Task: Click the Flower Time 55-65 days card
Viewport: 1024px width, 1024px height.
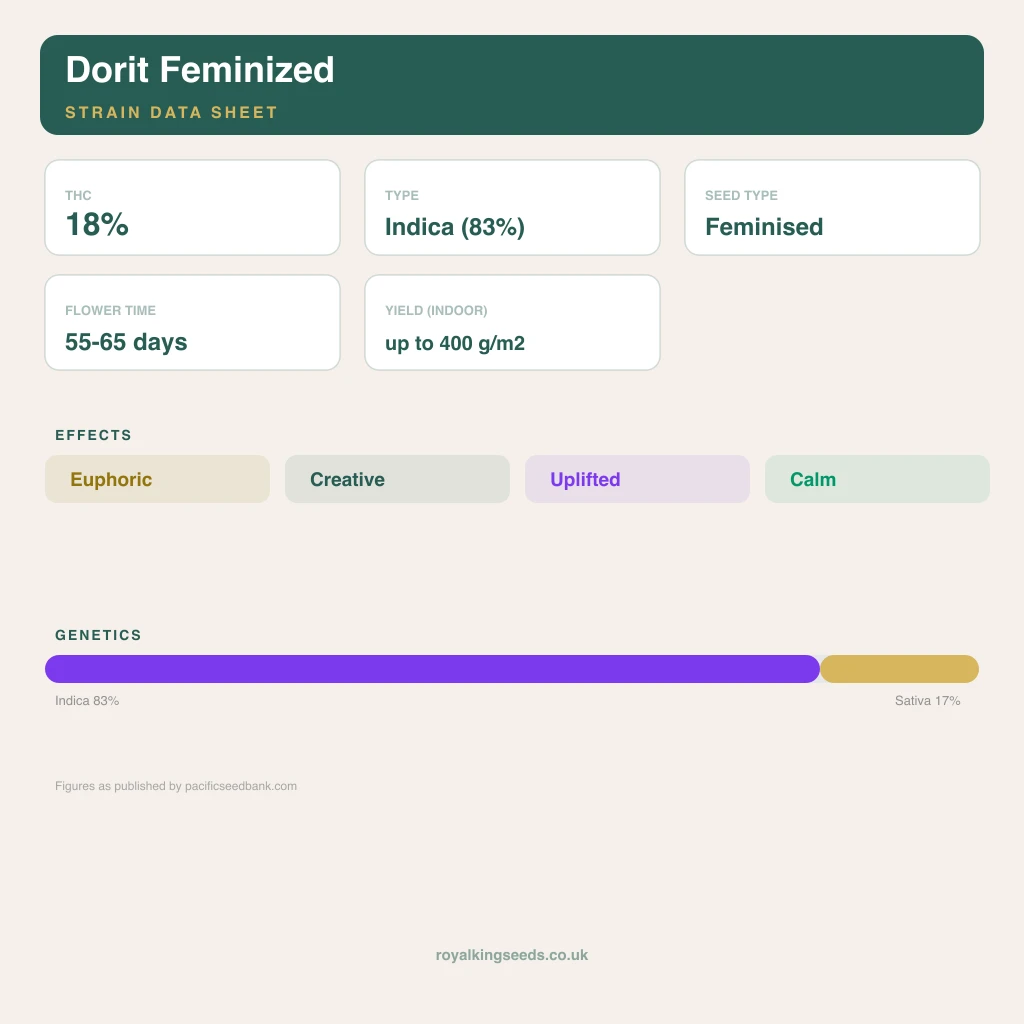Action: click(x=192, y=323)
